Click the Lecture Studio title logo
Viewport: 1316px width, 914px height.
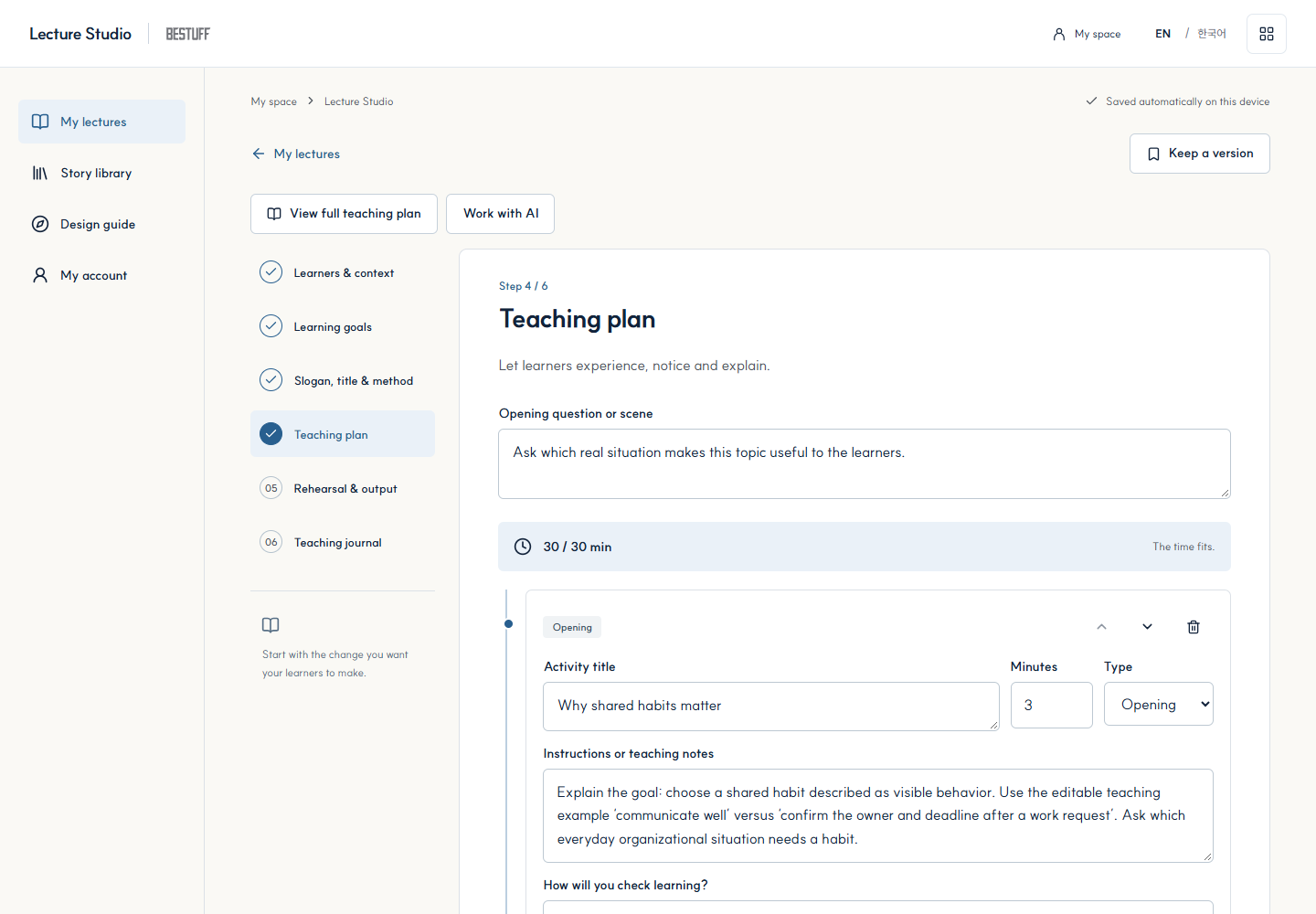tap(80, 34)
